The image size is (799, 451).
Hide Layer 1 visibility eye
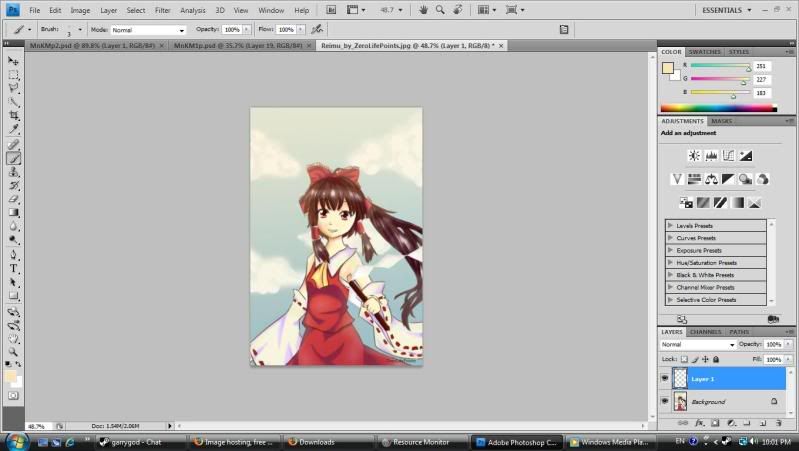point(664,378)
